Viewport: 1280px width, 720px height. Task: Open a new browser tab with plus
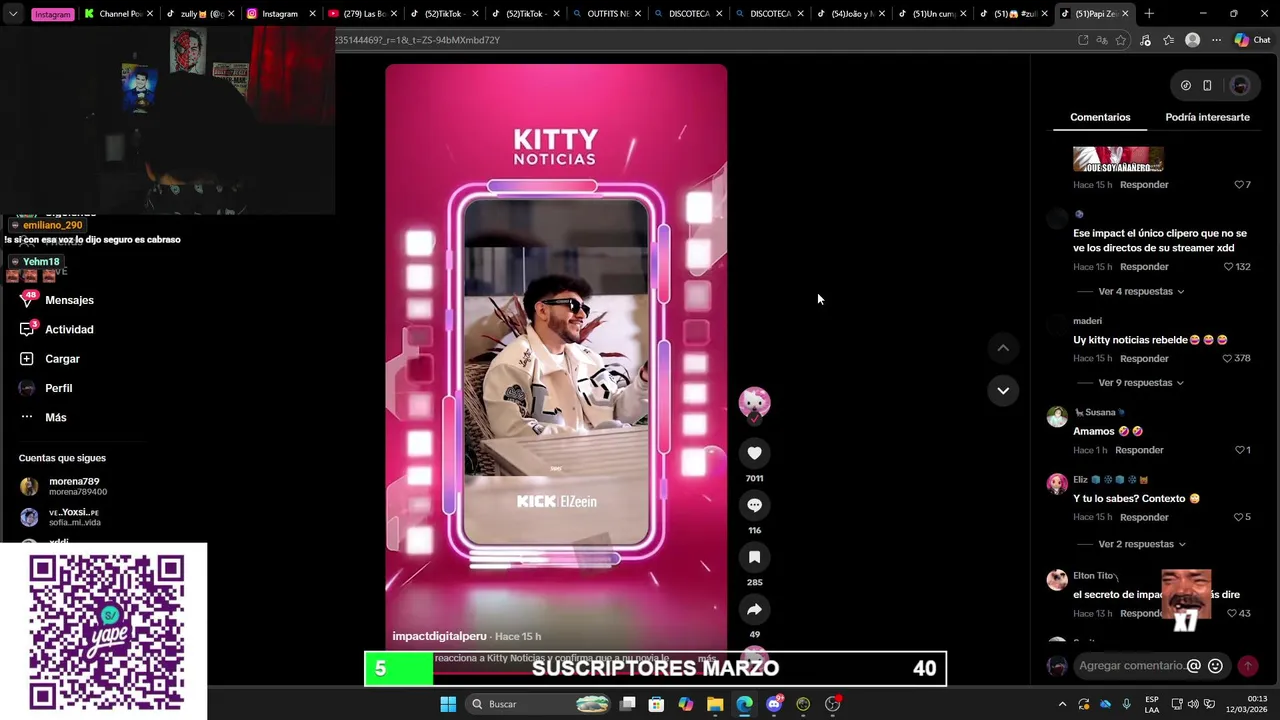1149,14
